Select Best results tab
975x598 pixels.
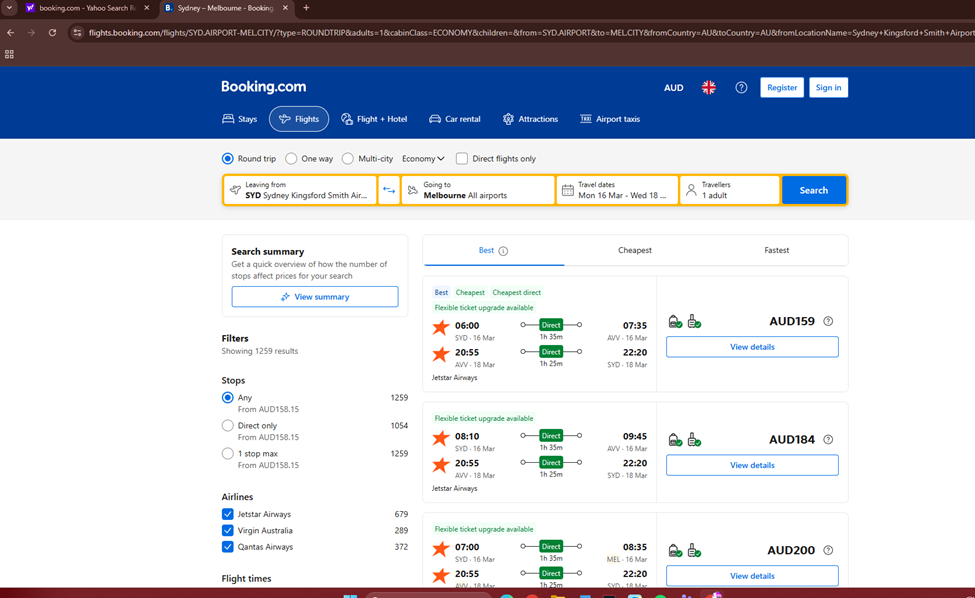coord(493,251)
